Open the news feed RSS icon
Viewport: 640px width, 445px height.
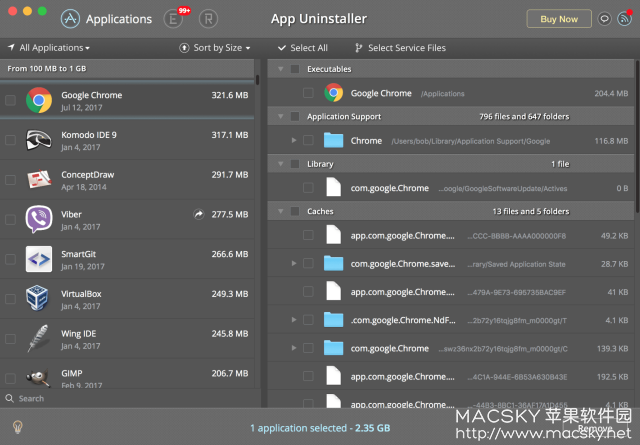pyautogui.click(x=624, y=19)
